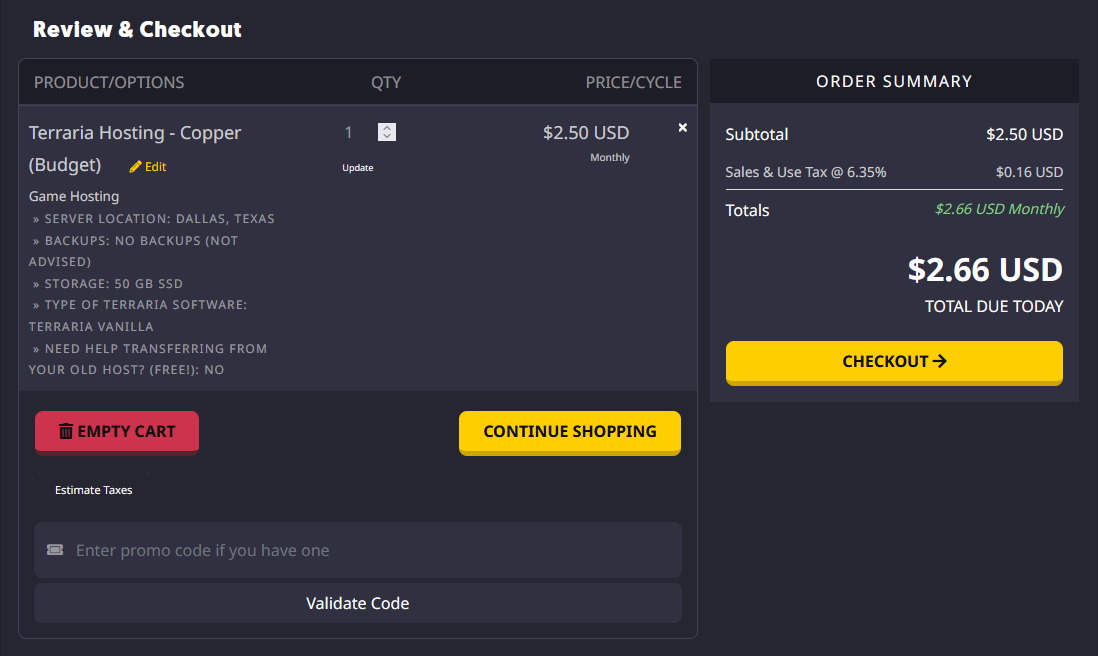The height and width of the screenshot is (656, 1098).
Task: Select the Type of Terraria Software line
Action: click(138, 316)
